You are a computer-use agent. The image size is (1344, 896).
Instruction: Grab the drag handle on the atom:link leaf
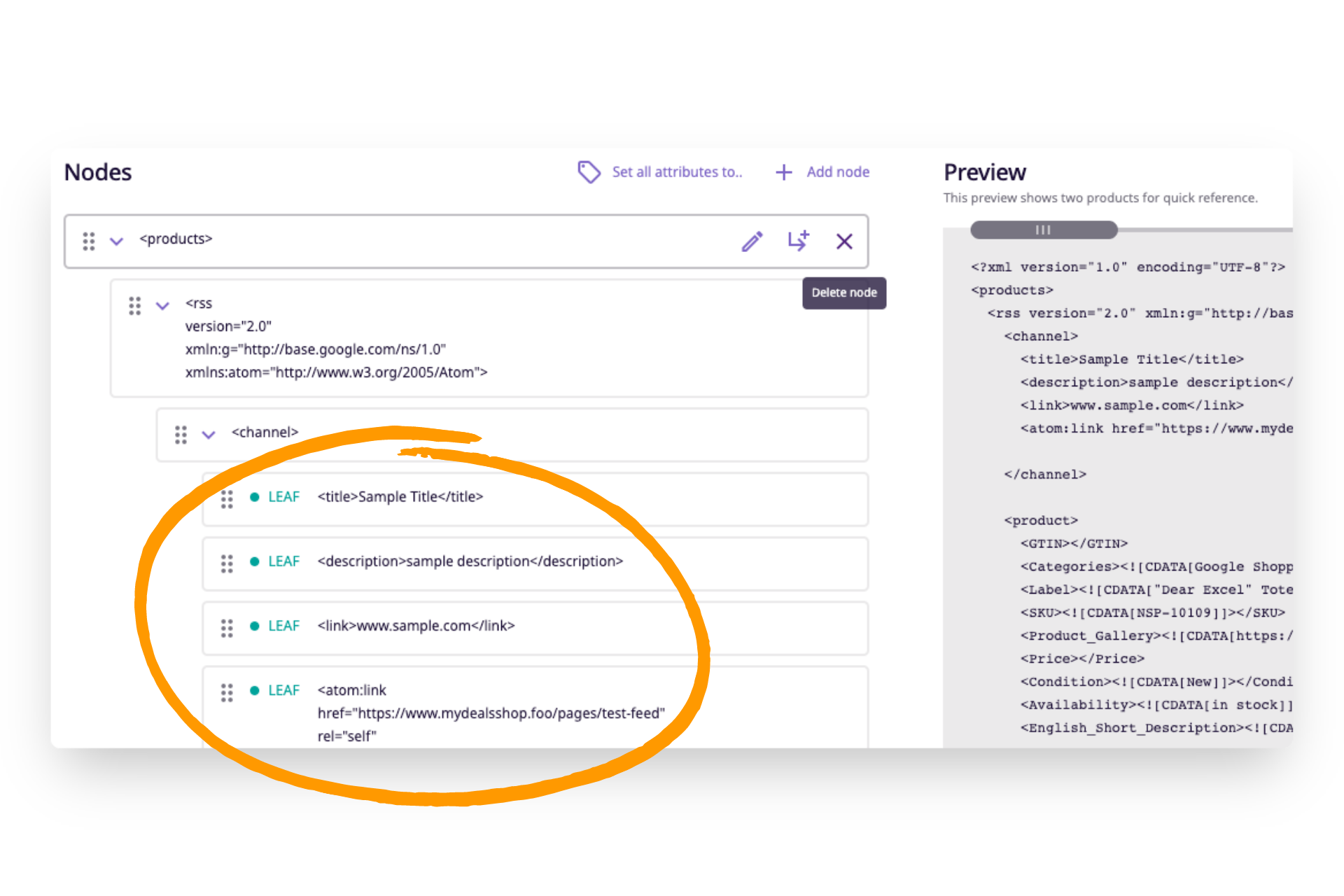(227, 692)
